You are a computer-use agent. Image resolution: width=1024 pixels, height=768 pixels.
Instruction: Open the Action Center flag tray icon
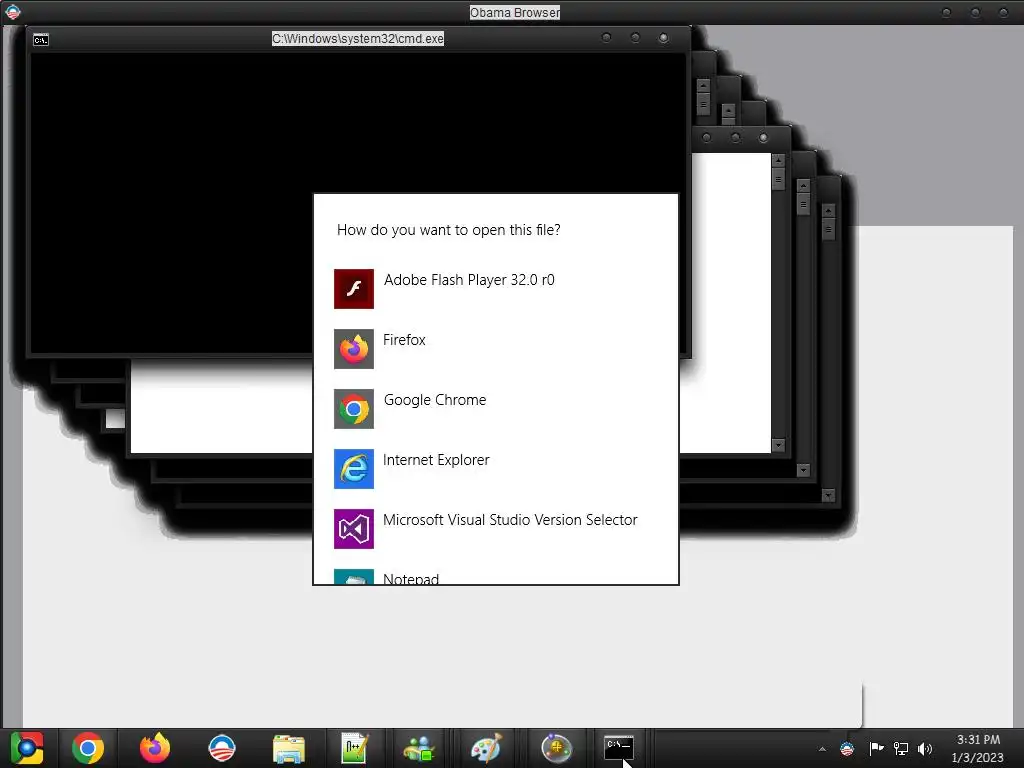coord(876,749)
